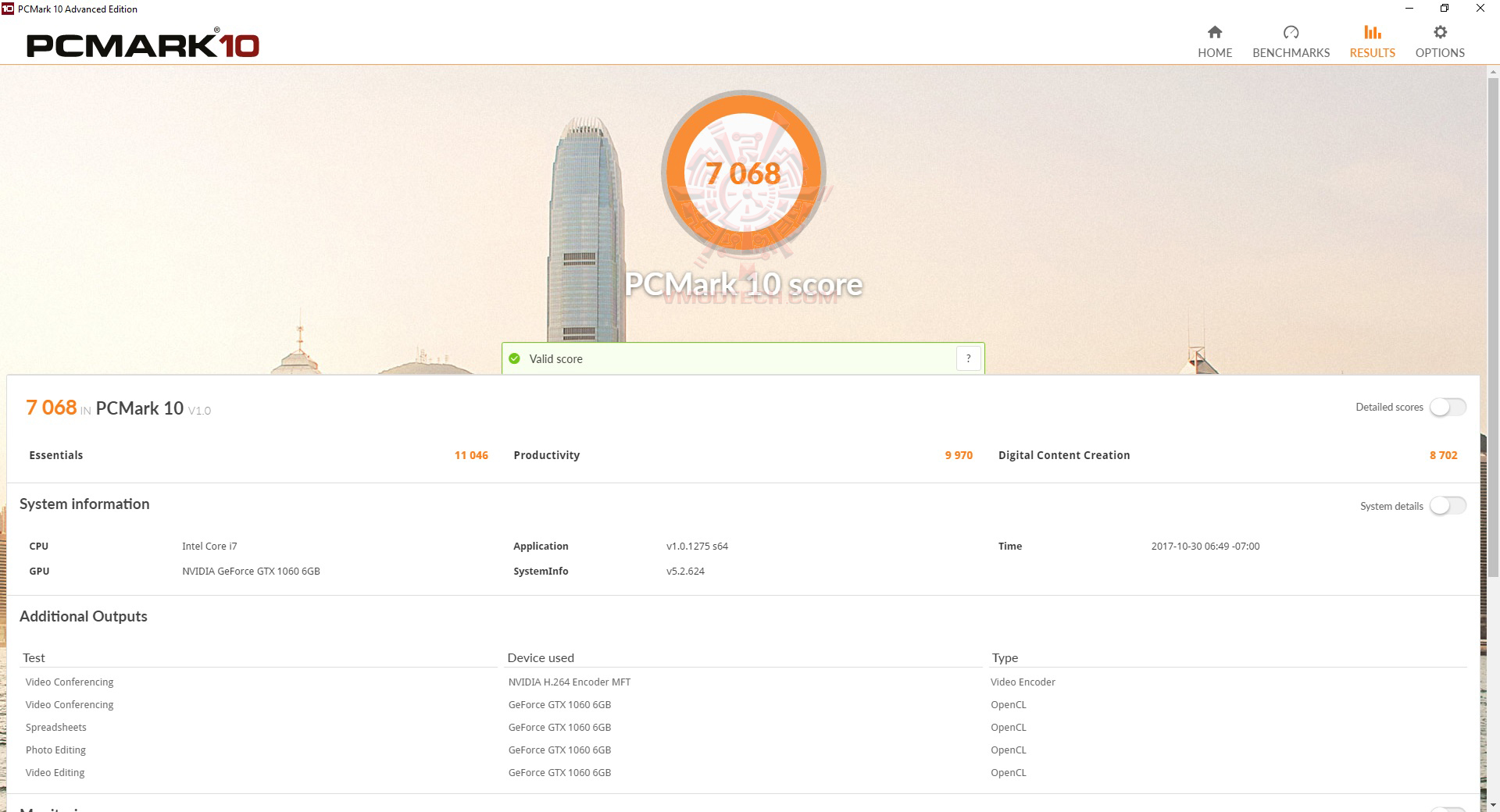Image resolution: width=1500 pixels, height=812 pixels.
Task: Select the Results bar chart icon
Action: [1373, 32]
